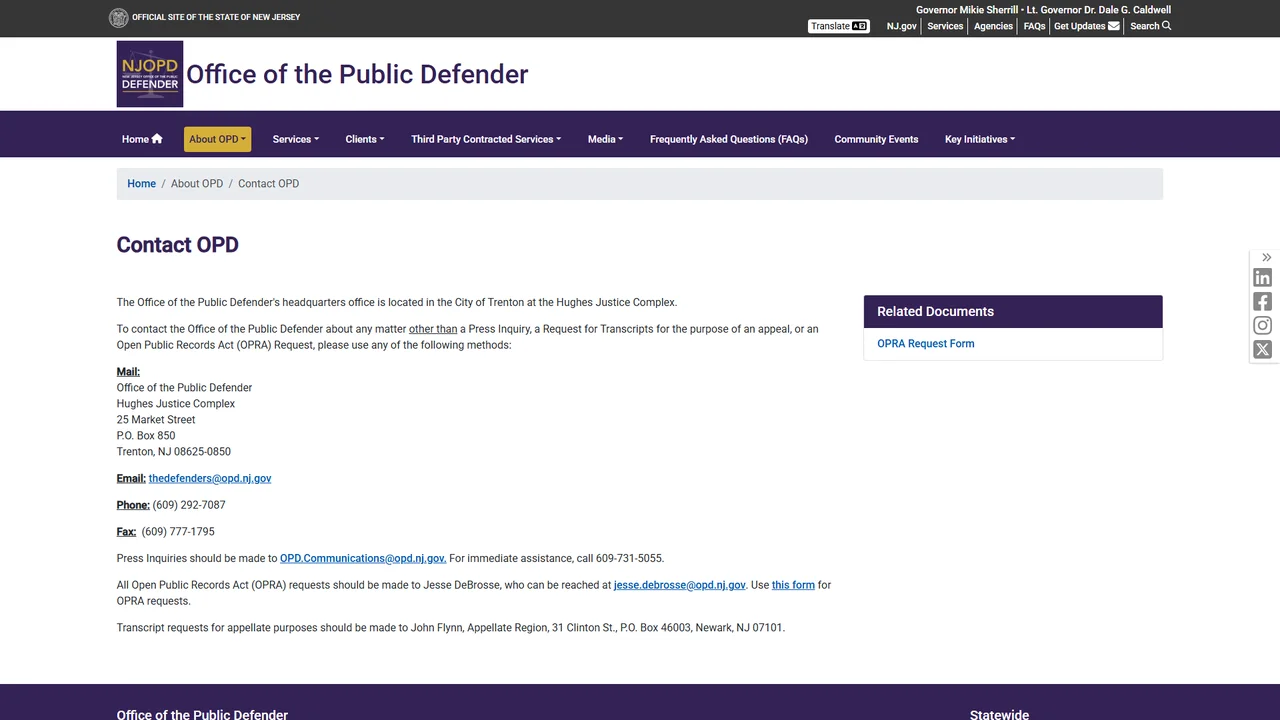Open Search with magnifier icon
Screen dimensions: 1280x720
pyautogui.click(x=1150, y=26)
